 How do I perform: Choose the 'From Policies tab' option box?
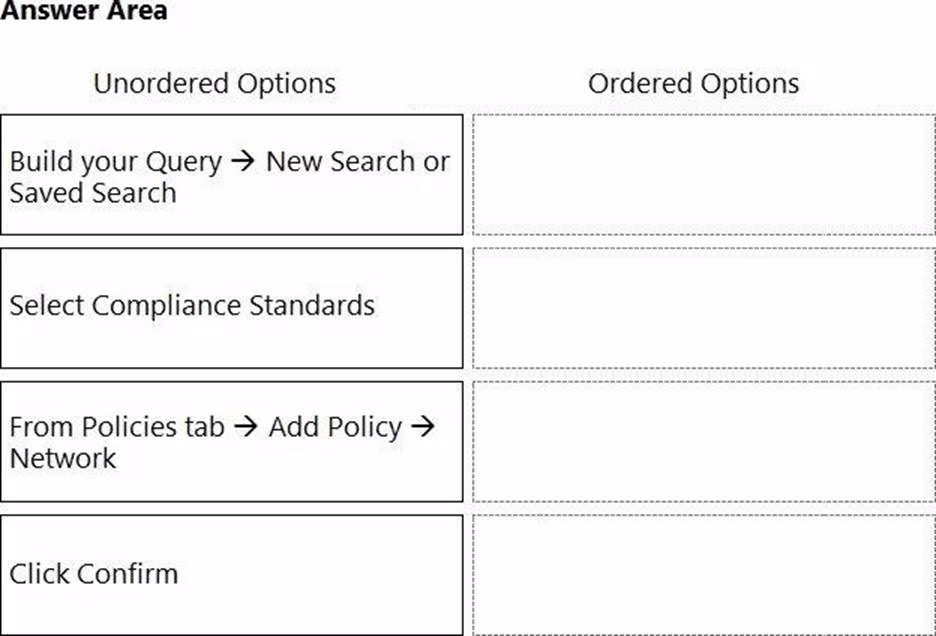click(x=231, y=441)
